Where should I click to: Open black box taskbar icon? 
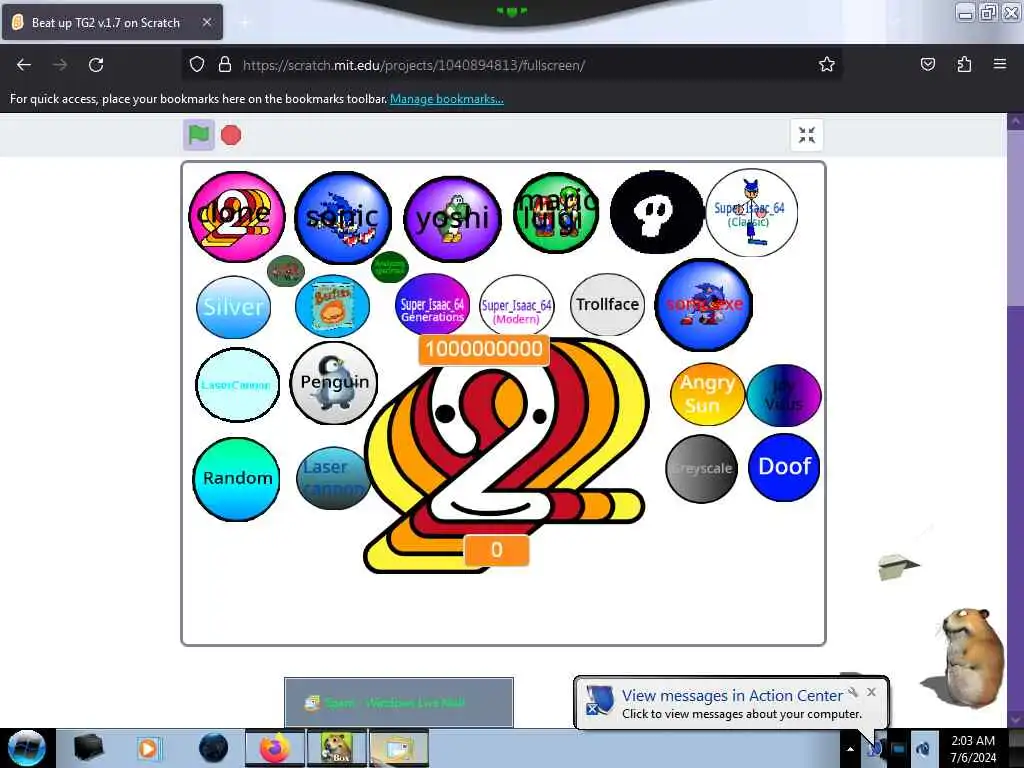[89, 748]
